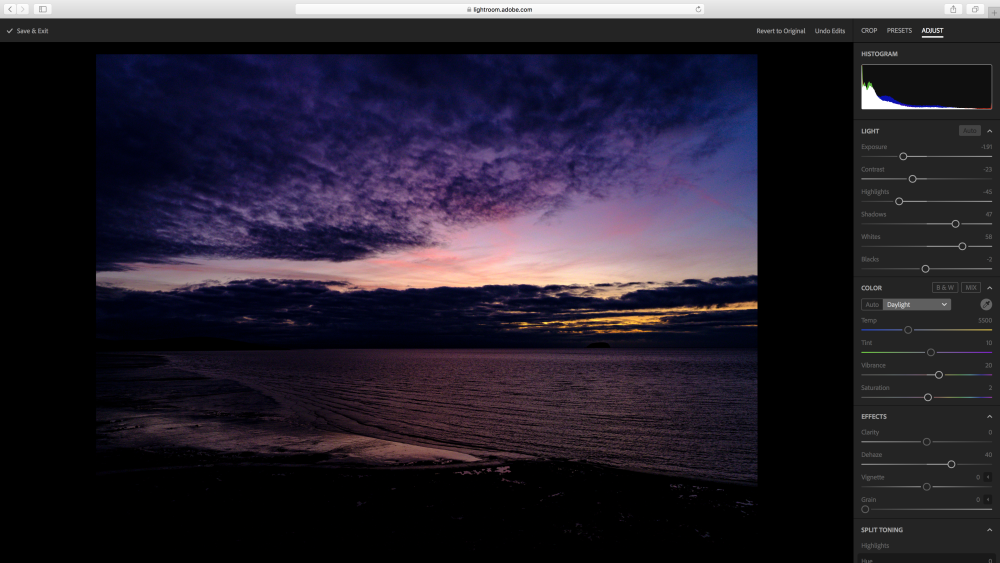Click the Exposure slider handle
The width and height of the screenshot is (1000, 563).
903,156
